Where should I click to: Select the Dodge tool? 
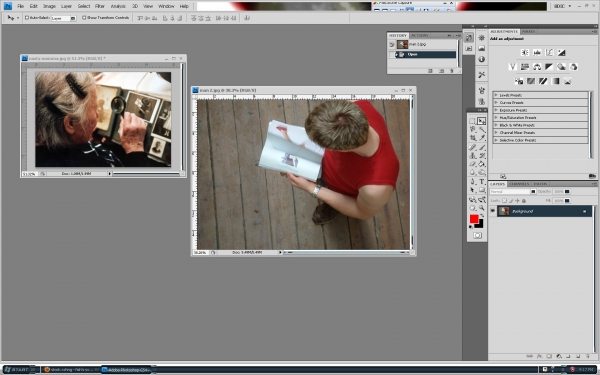click(482, 172)
